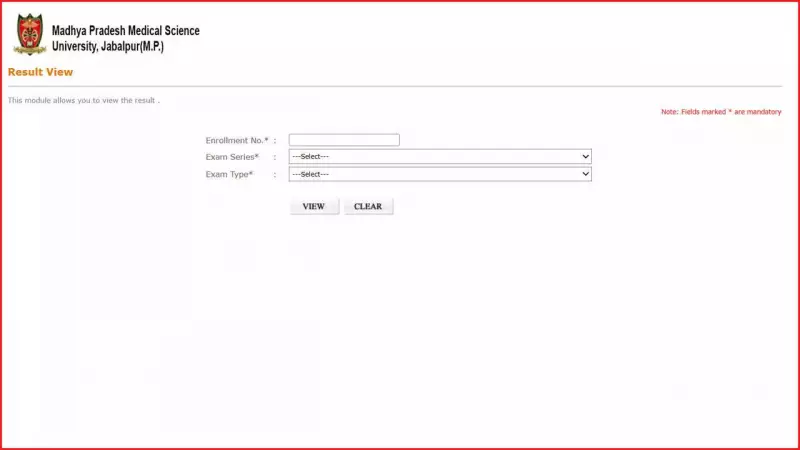This screenshot has height=450, width=800.
Task: Click the Exam Type label
Action: (x=227, y=174)
